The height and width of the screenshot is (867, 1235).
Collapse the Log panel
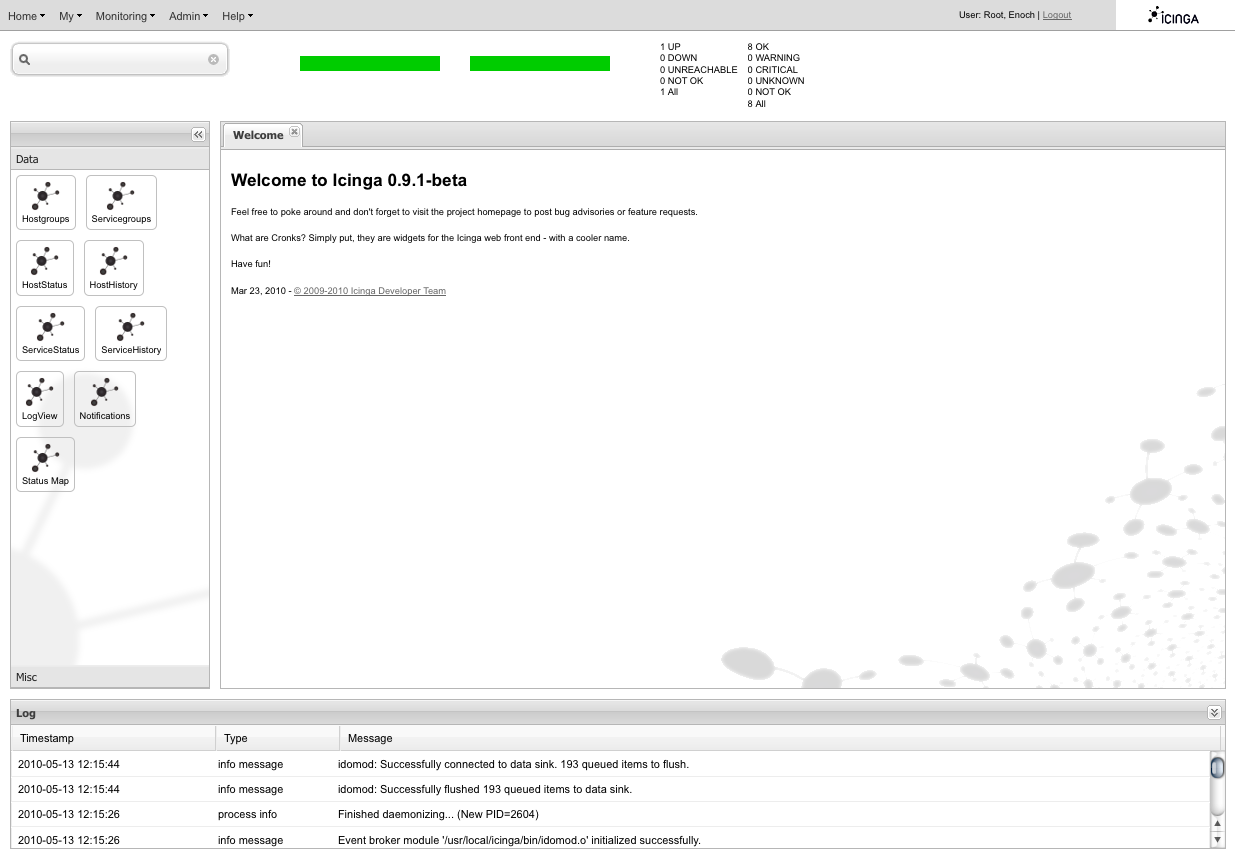pyautogui.click(x=1214, y=713)
